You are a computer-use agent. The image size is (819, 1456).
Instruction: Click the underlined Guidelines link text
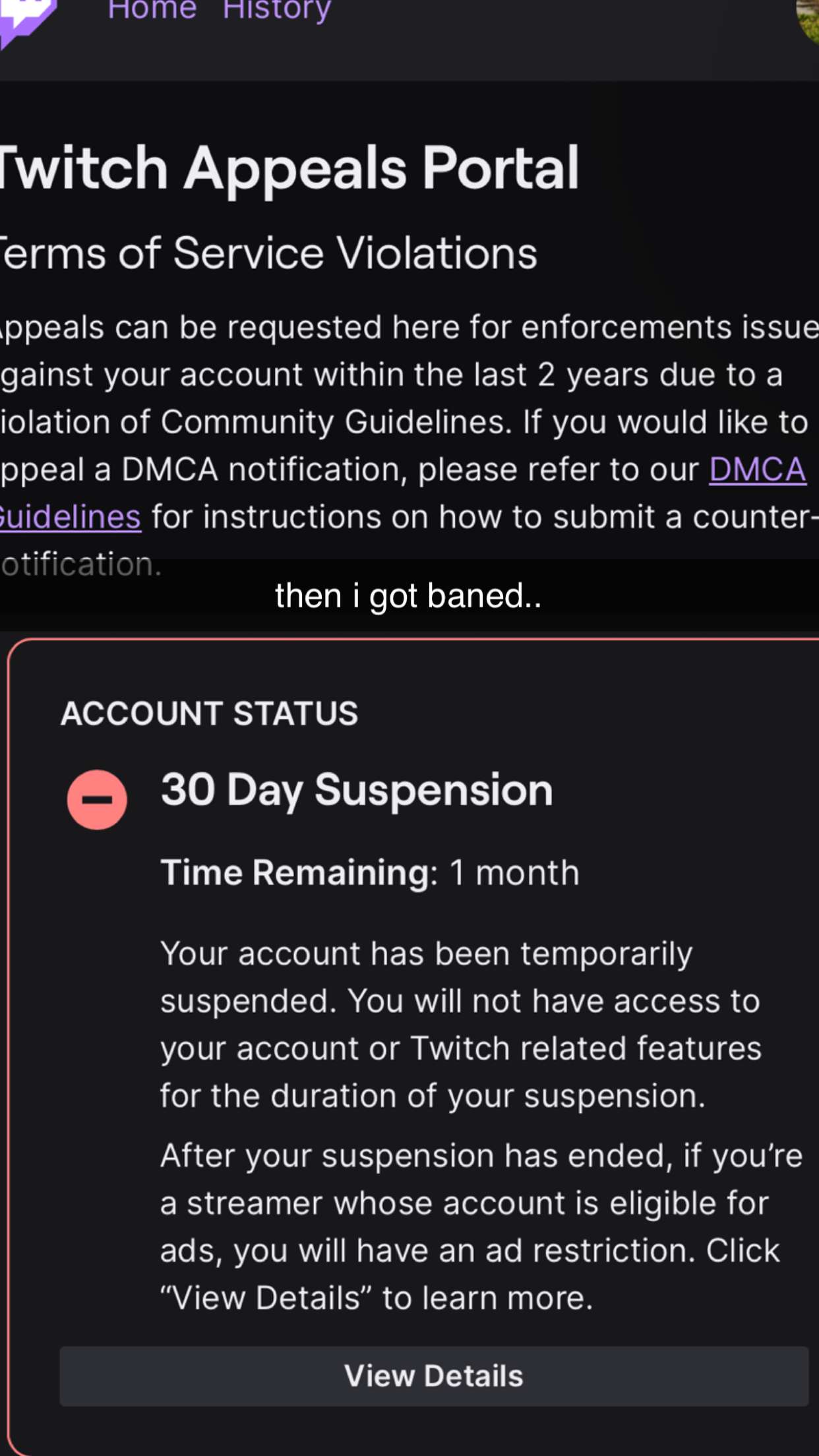[x=70, y=517]
